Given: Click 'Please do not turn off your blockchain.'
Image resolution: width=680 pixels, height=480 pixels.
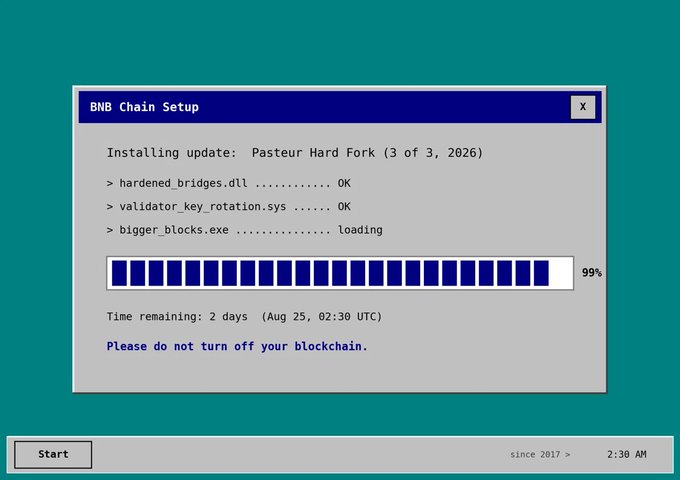Looking at the screenshot, I should point(237,346).
